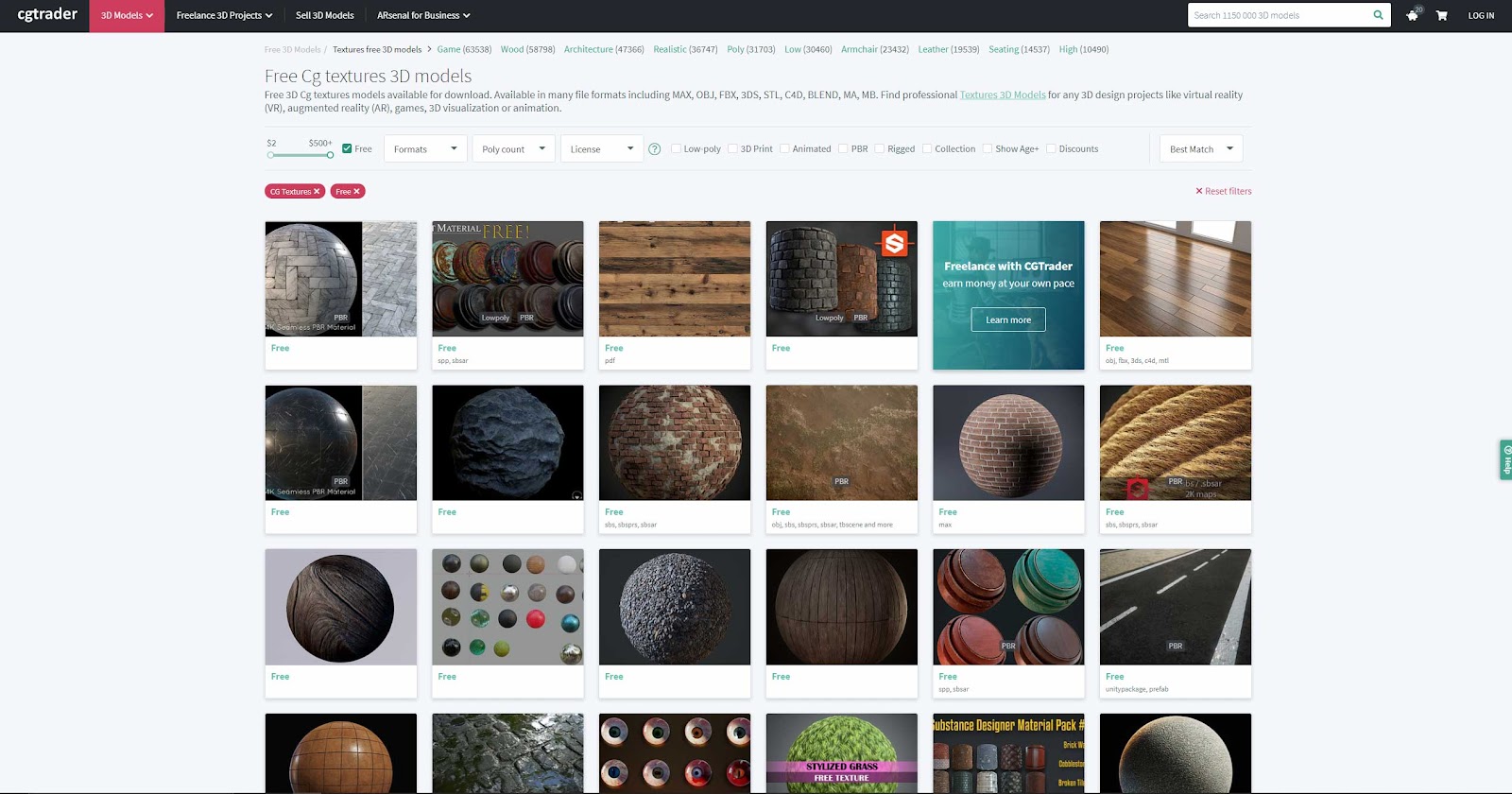Image resolution: width=1512 pixels, height=794 pixels.
Task: Click Reset filters
Action: 1224,191
